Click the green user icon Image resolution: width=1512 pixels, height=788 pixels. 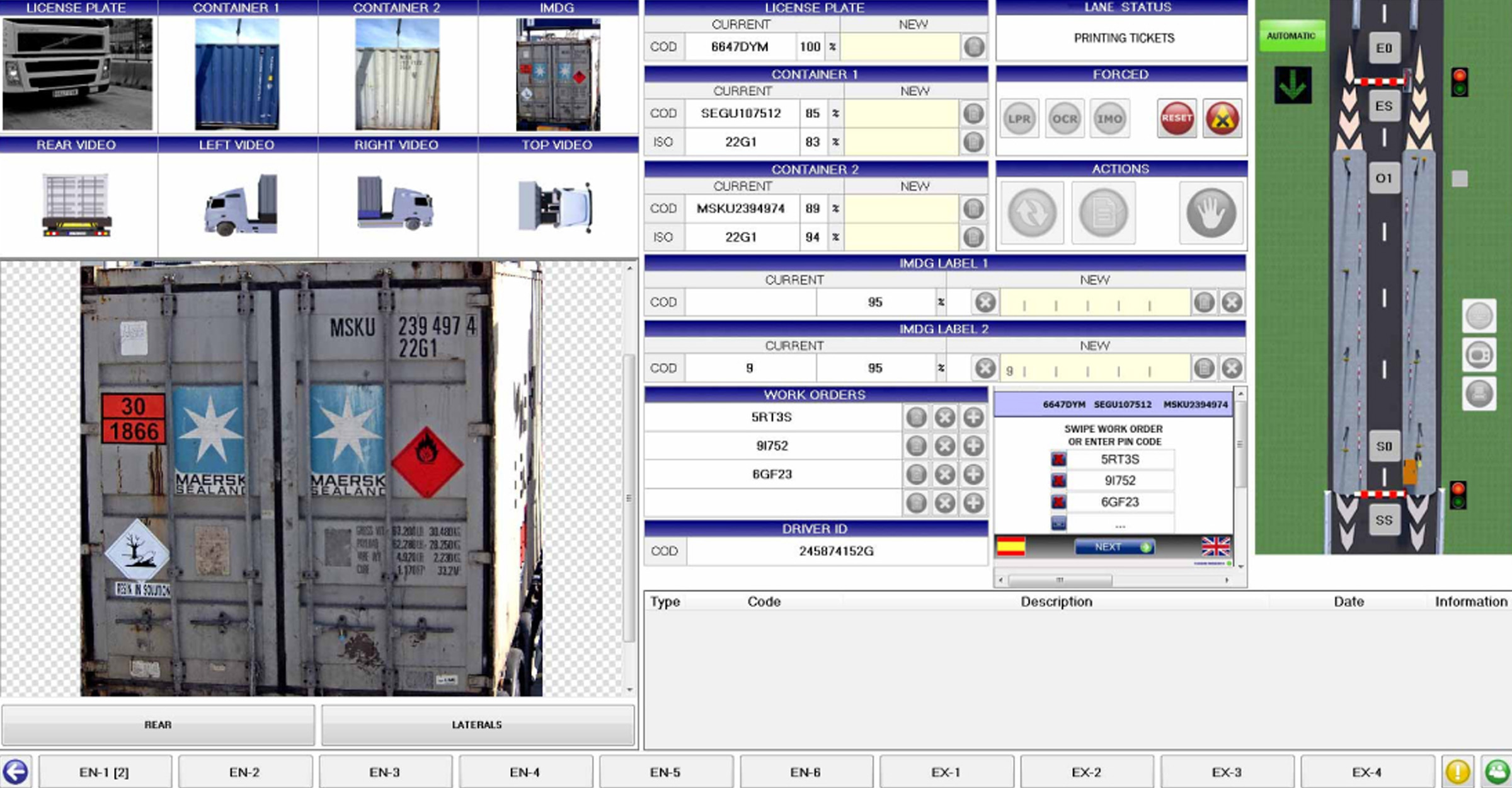[1496, 772]
